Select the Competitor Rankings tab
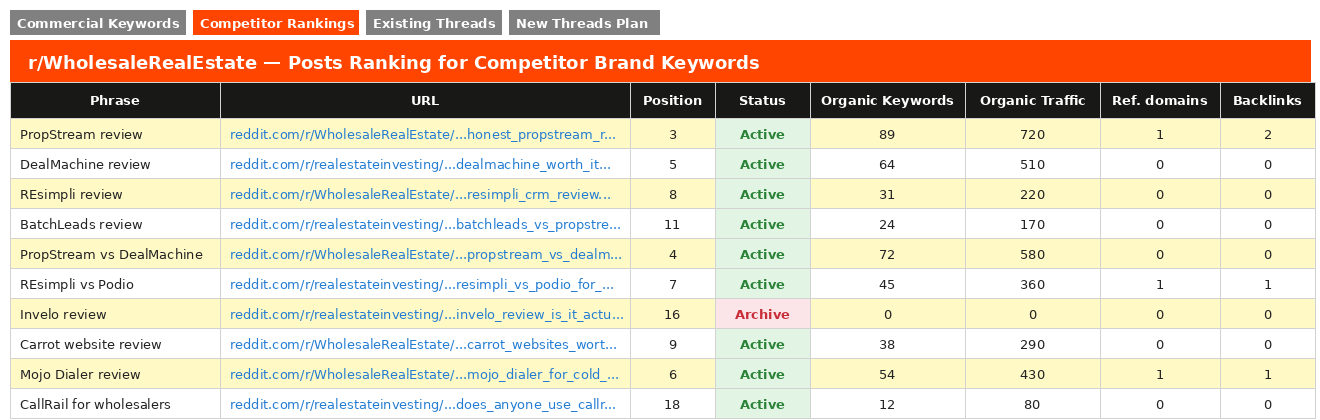The width and height of the screenshot is (1320, 420). pyautogui.click(x=277, y=23)
